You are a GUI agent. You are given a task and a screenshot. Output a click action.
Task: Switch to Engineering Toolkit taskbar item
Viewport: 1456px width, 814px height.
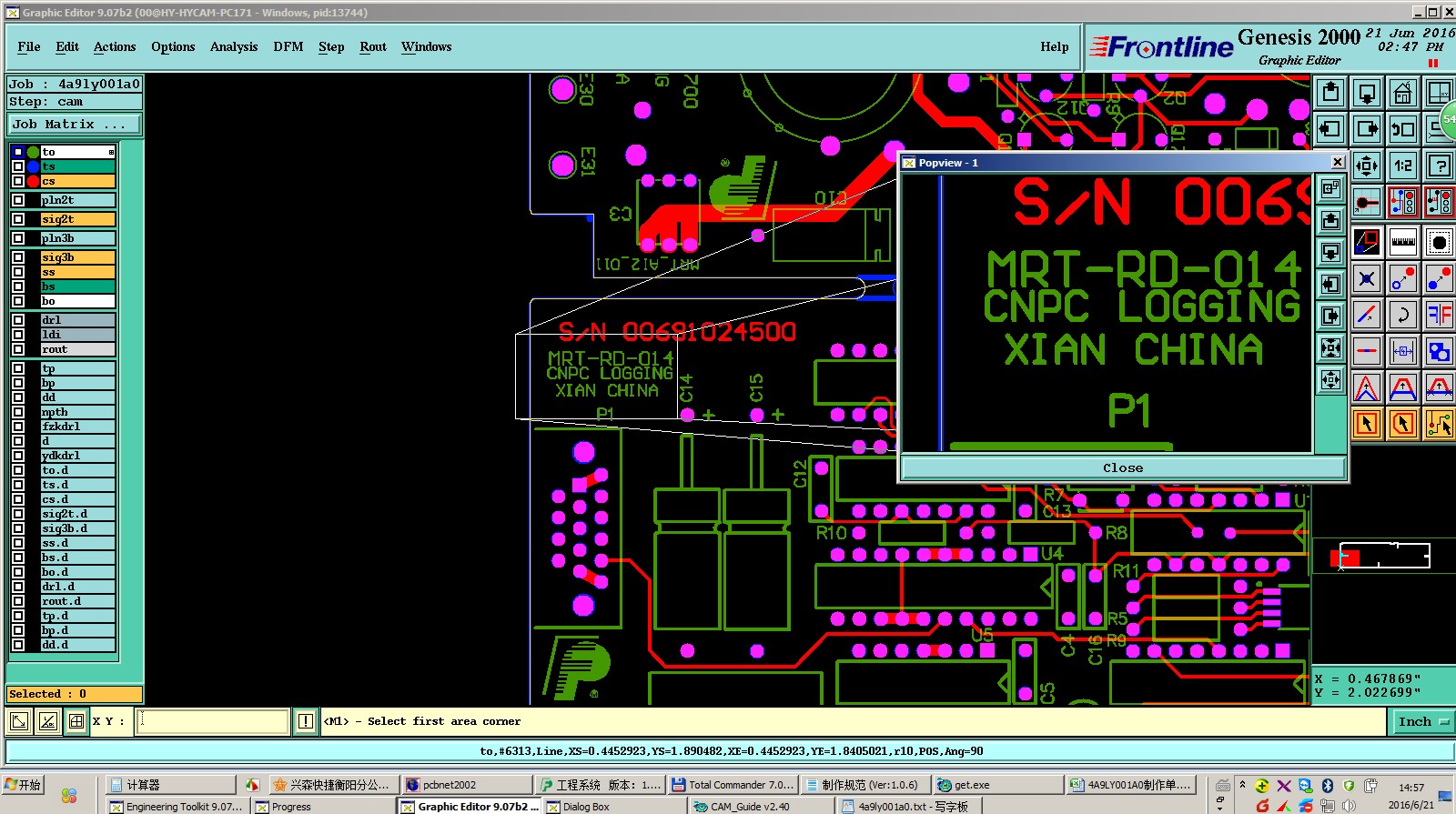coord(177,807)
